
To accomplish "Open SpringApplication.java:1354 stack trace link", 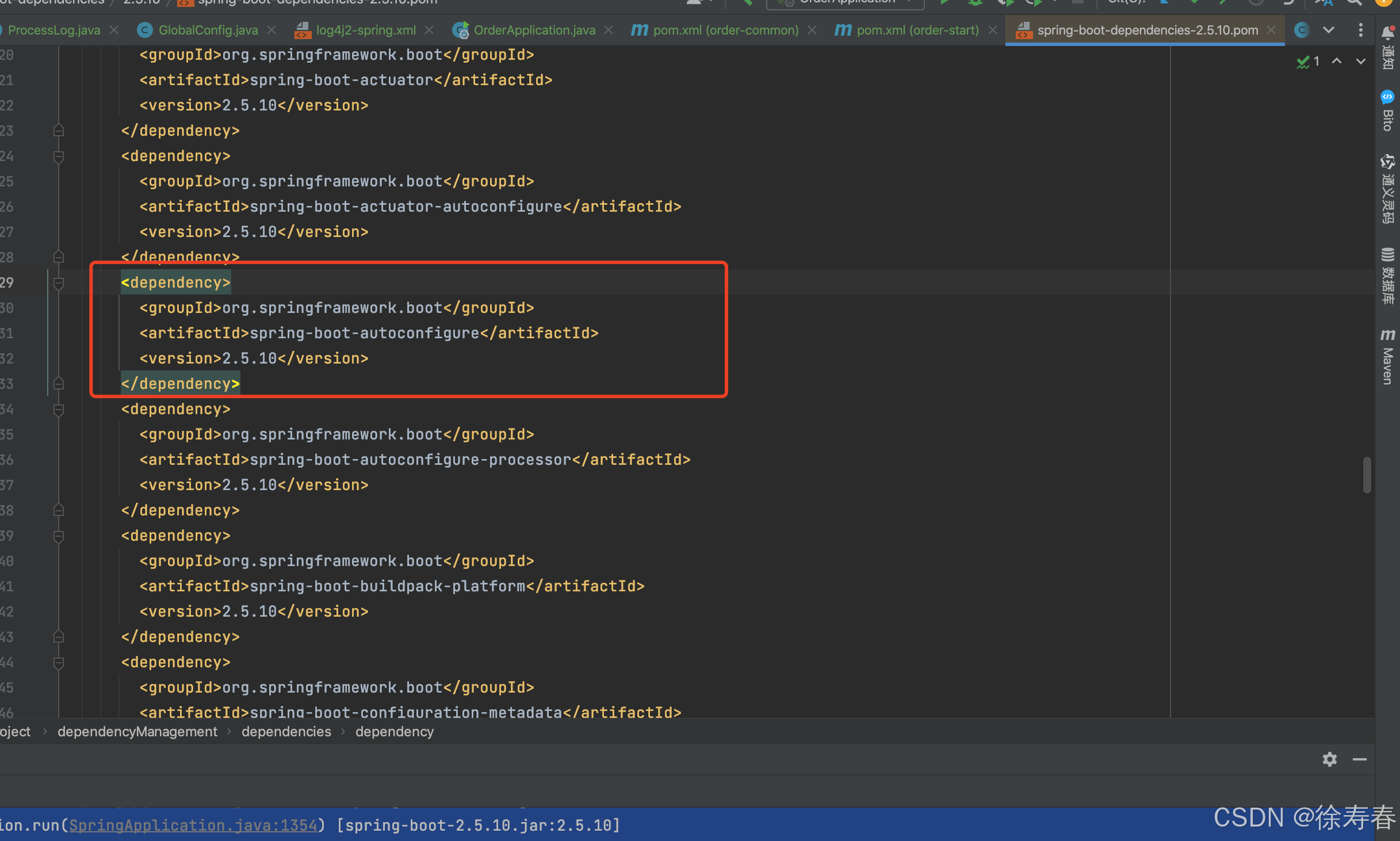I will [193, 825].
